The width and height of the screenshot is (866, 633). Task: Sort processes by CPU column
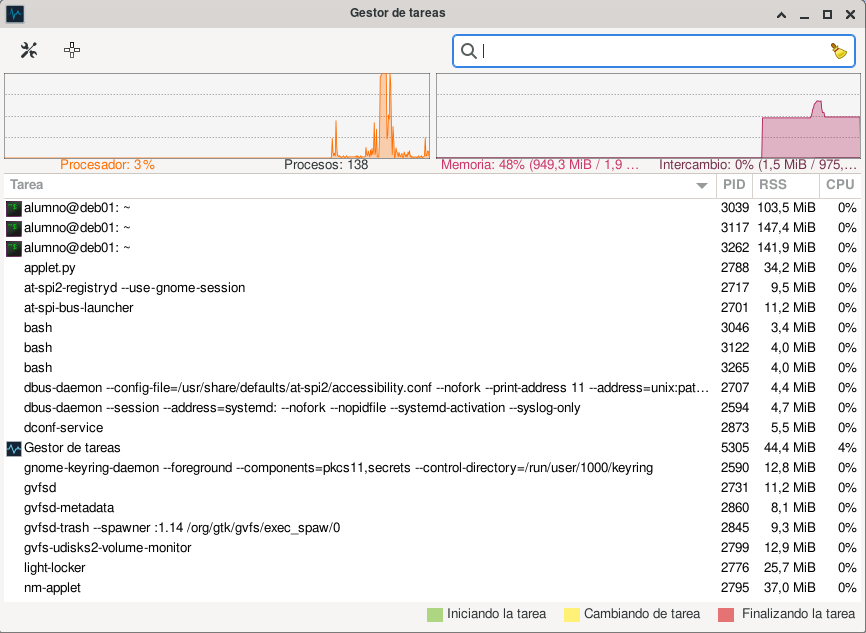tap(840, 185)
